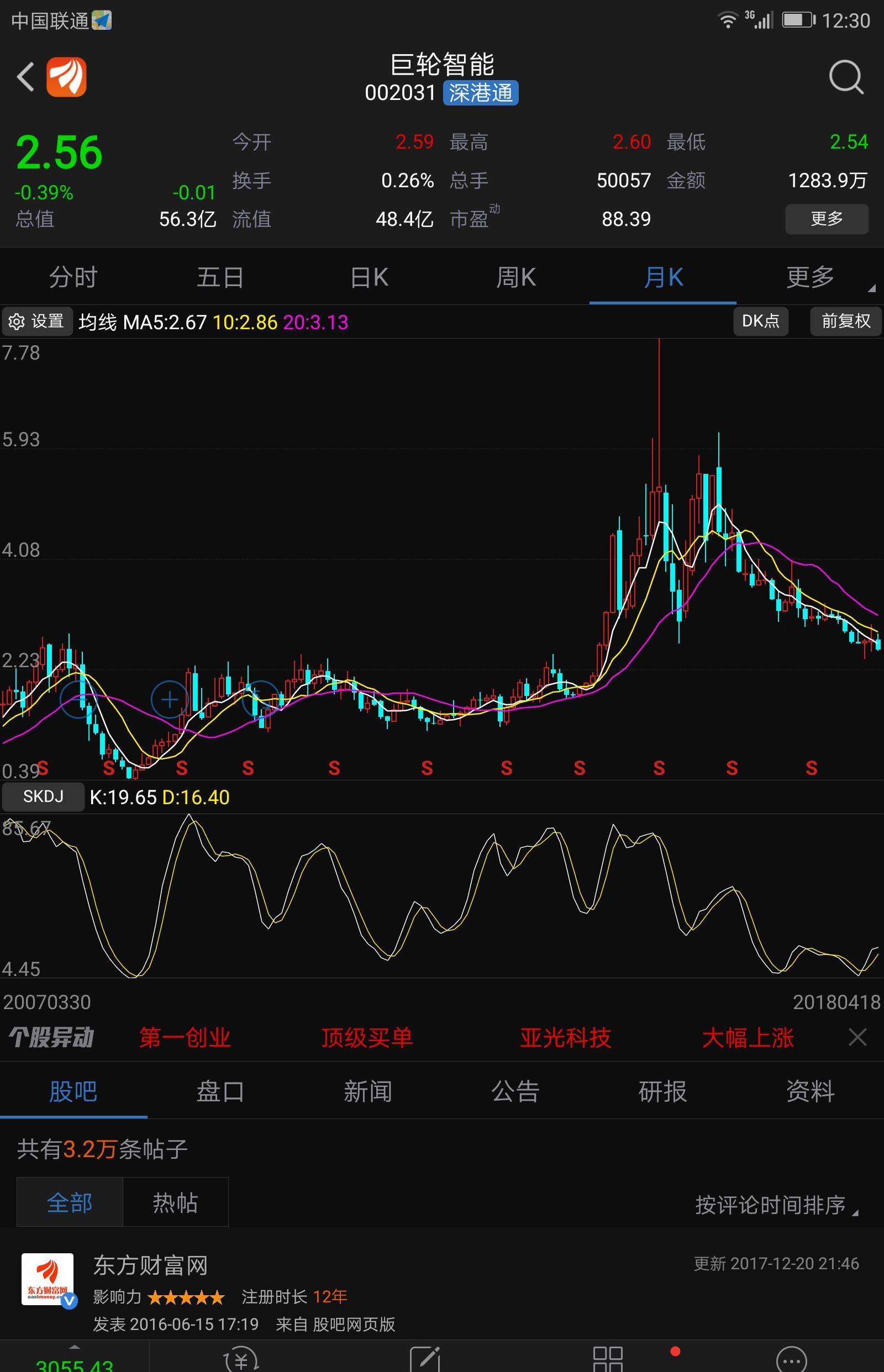The height and width of the screenshot is (1372, 884).
Task: Open the stock search magnifier
Action: tap(846, 77)
